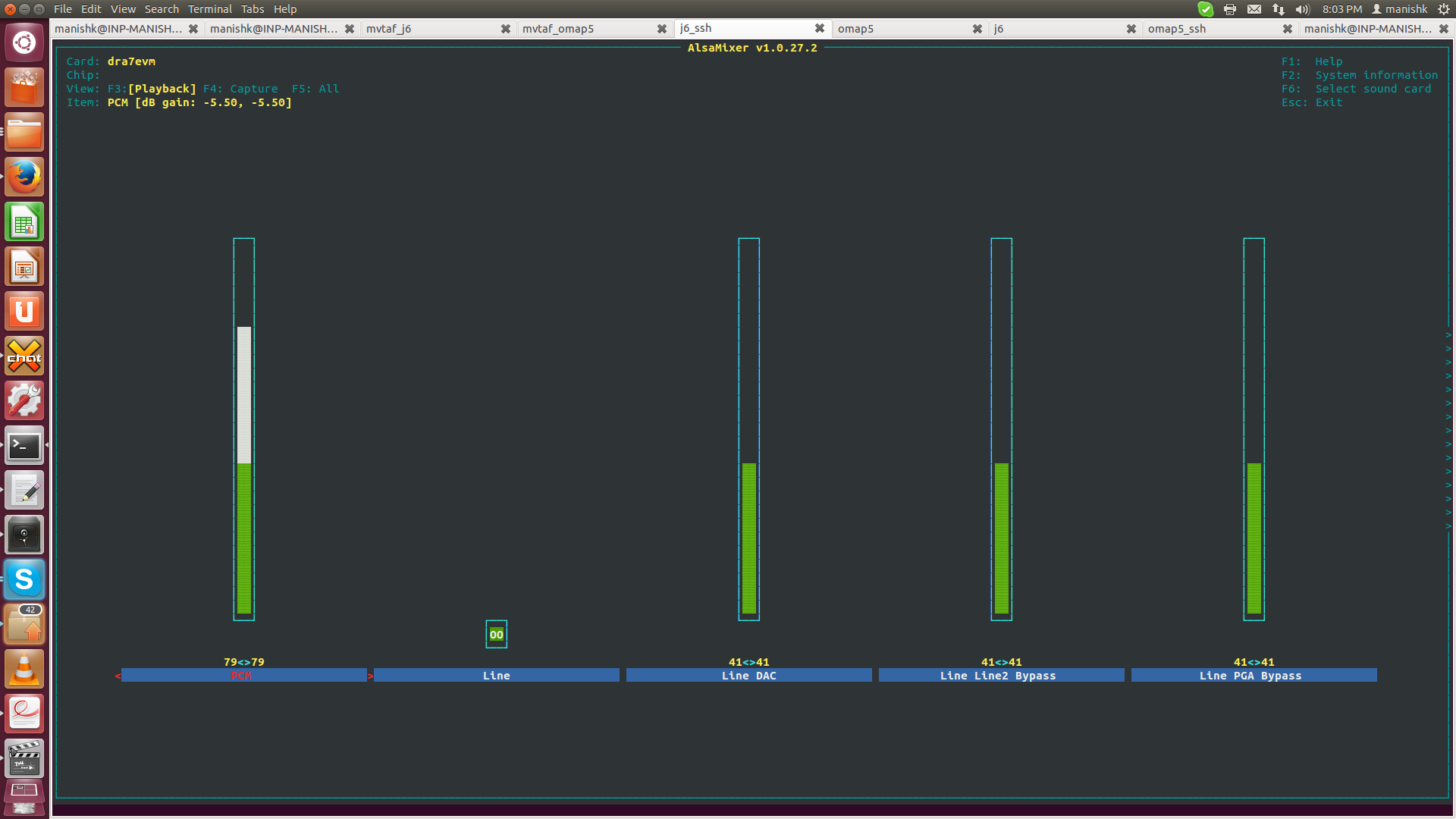Open Ubuntu One from launcher
Screen dimensions: 1456x819
click(x=24, y=311)
